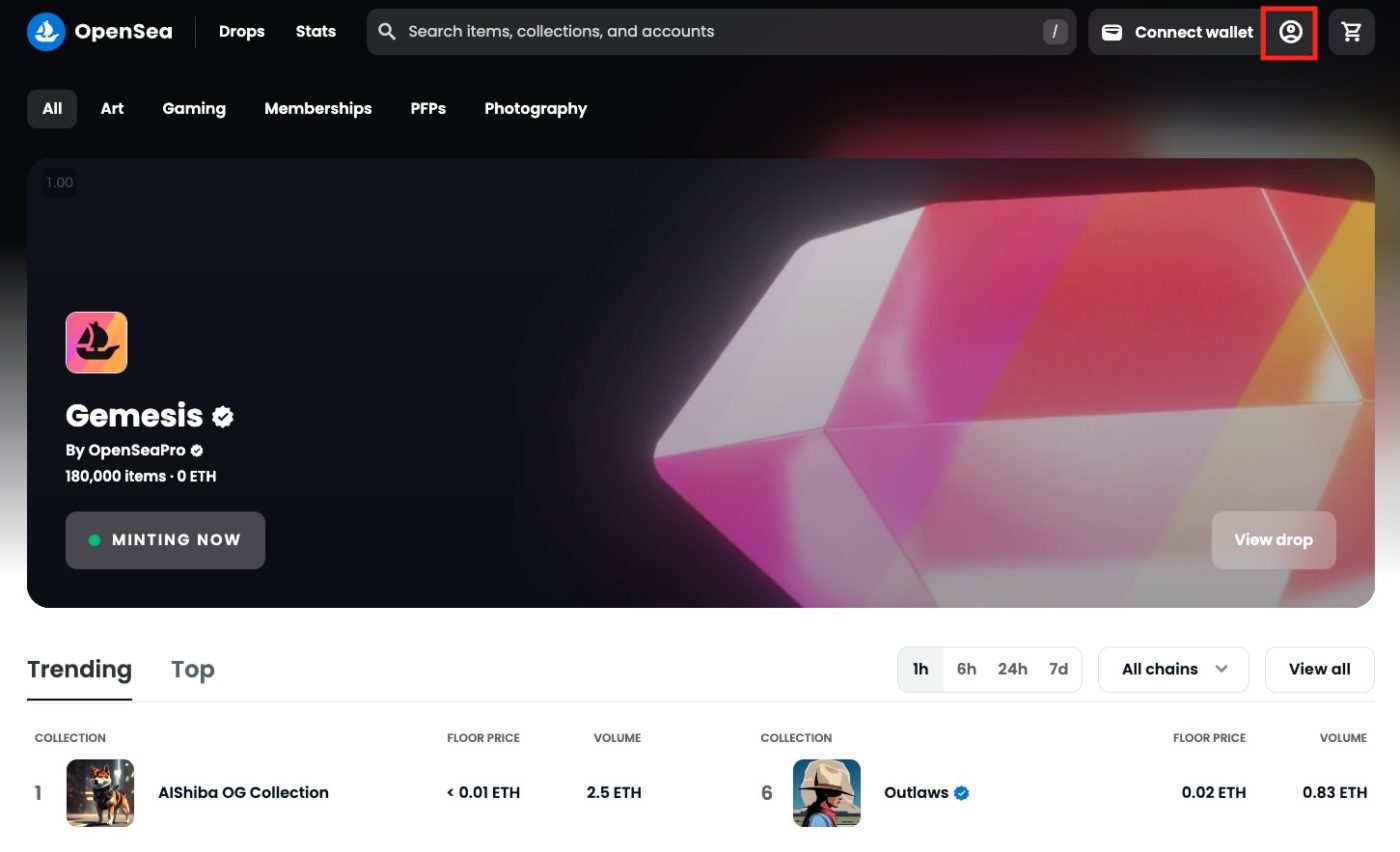Click the Gemesis verified badge

click(223, 416)
